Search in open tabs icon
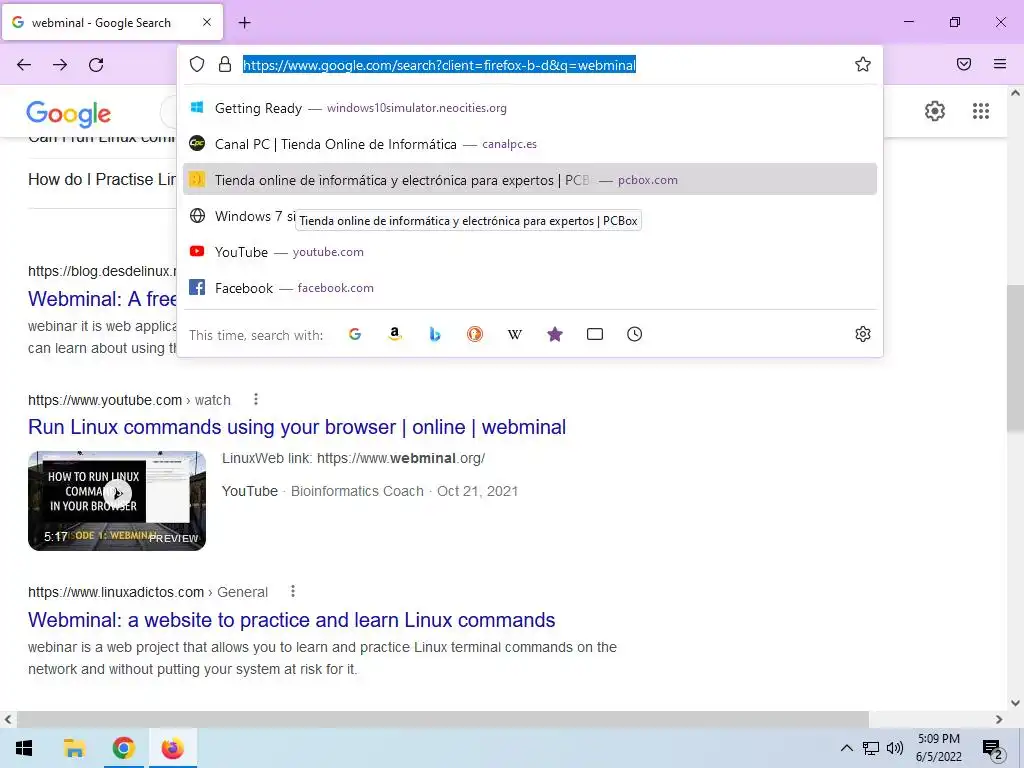 (595, 334)
